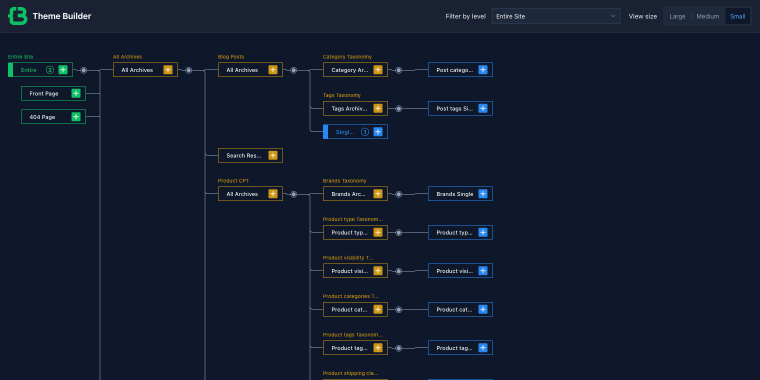
Task: Add template via plus on Entire node
Action: coord(63,70)
